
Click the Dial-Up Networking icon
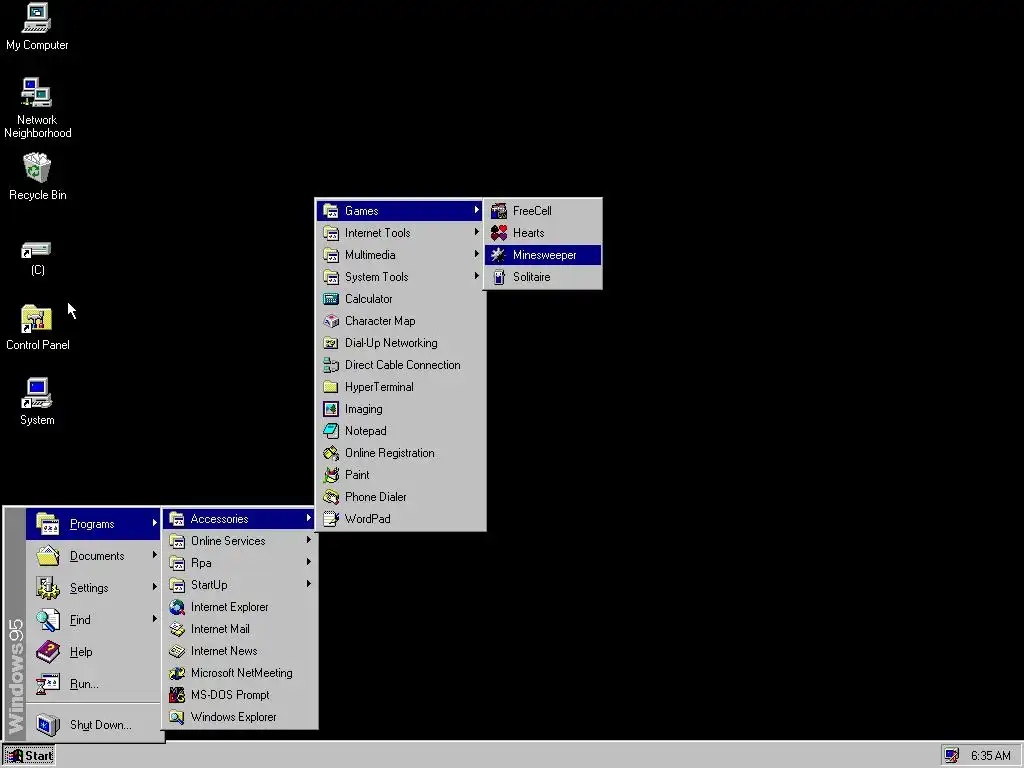click(x=331, y=343)
